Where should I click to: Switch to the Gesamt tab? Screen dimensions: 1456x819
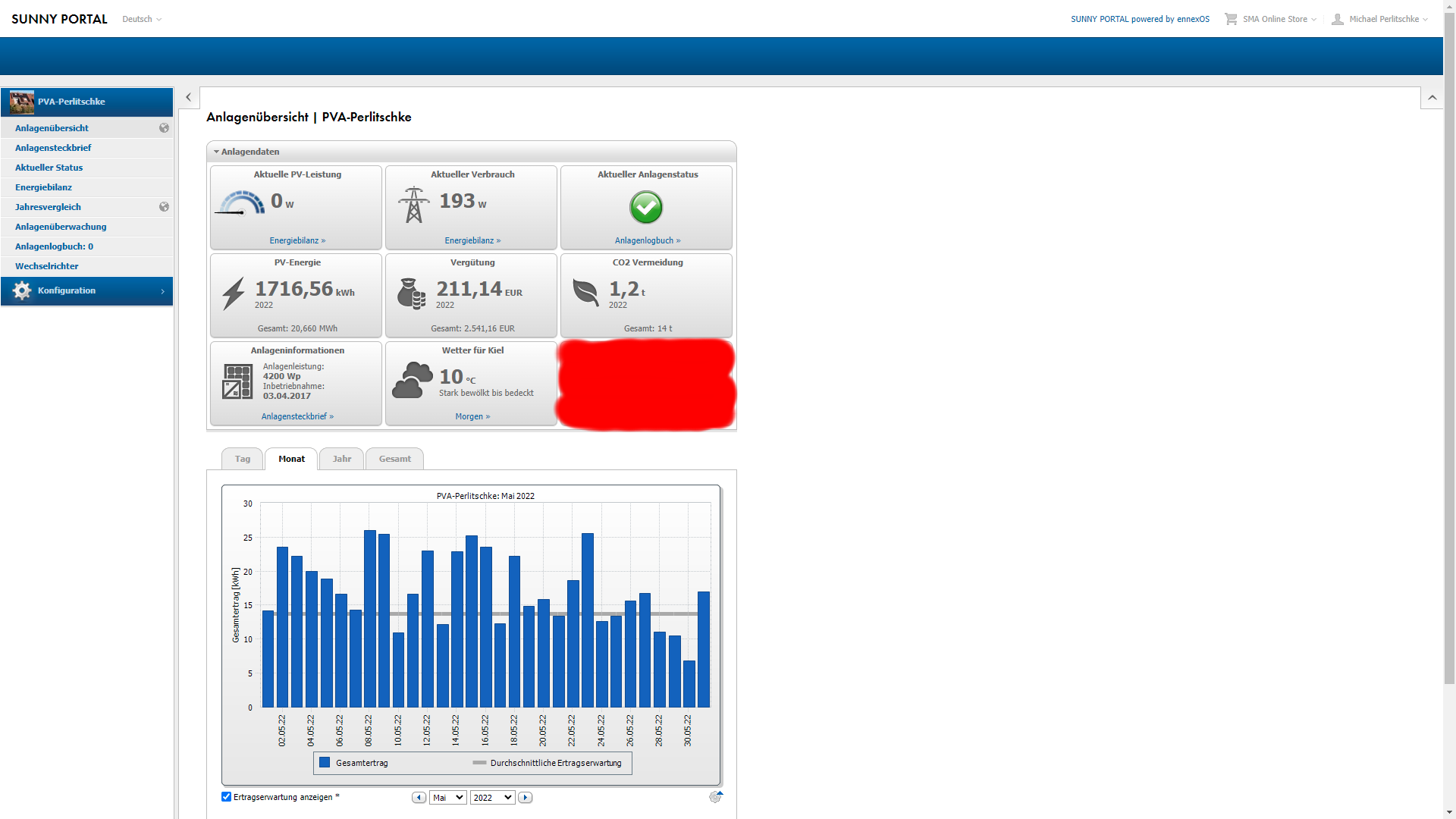(x=394, y=459)
